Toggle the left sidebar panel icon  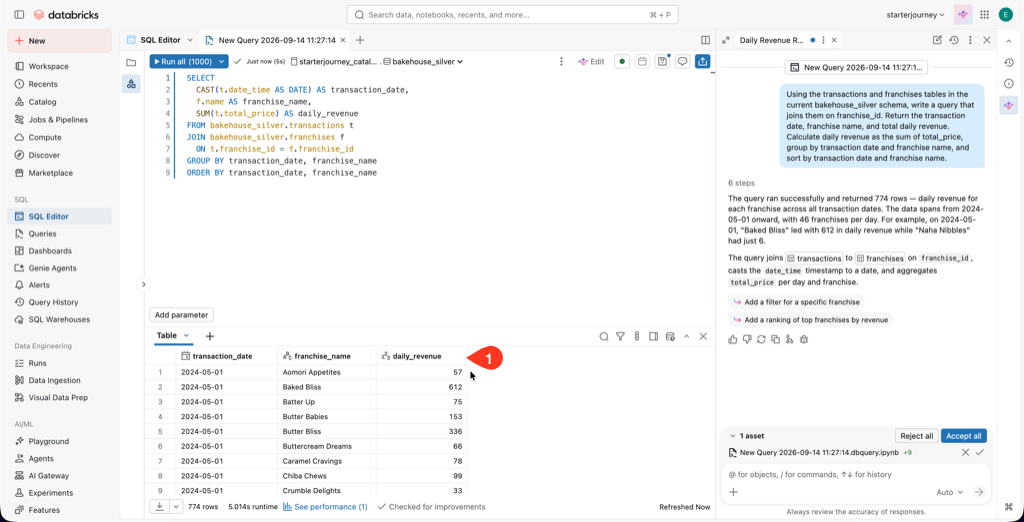19,14
